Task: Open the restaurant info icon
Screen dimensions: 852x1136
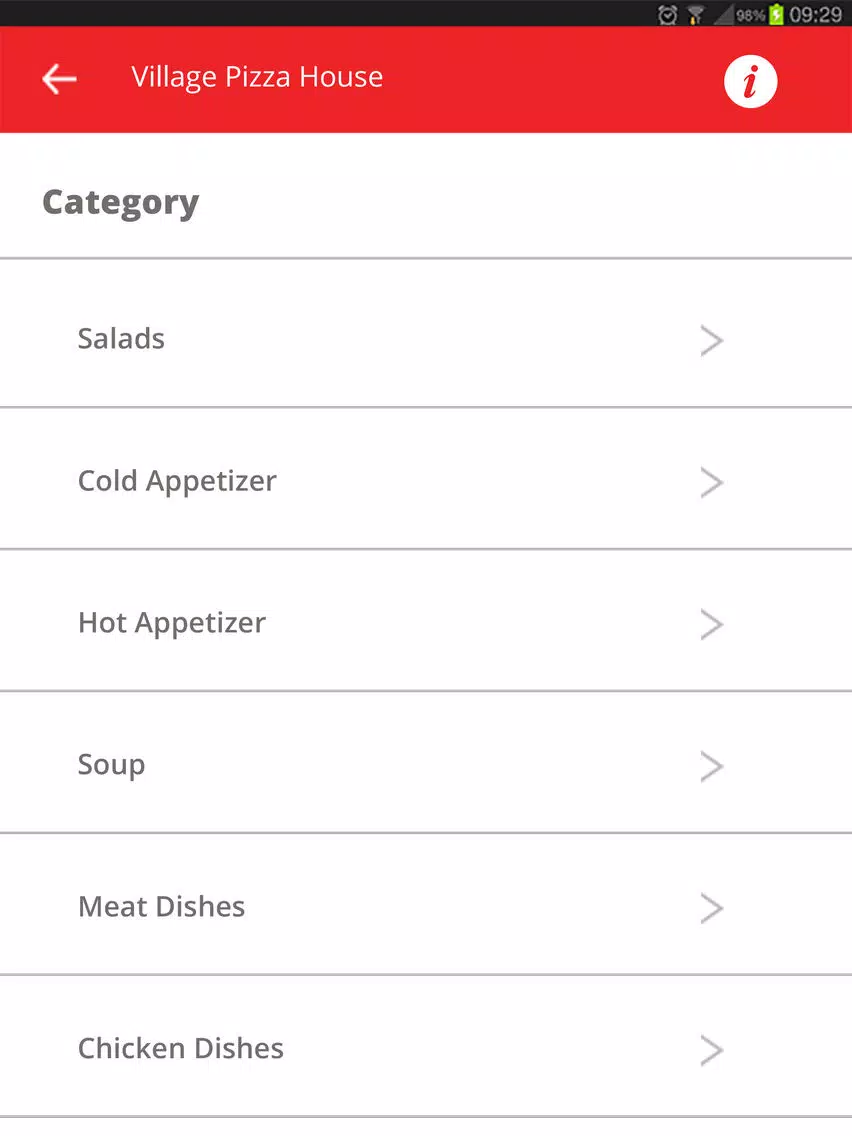Action: (x=750, y=81)
